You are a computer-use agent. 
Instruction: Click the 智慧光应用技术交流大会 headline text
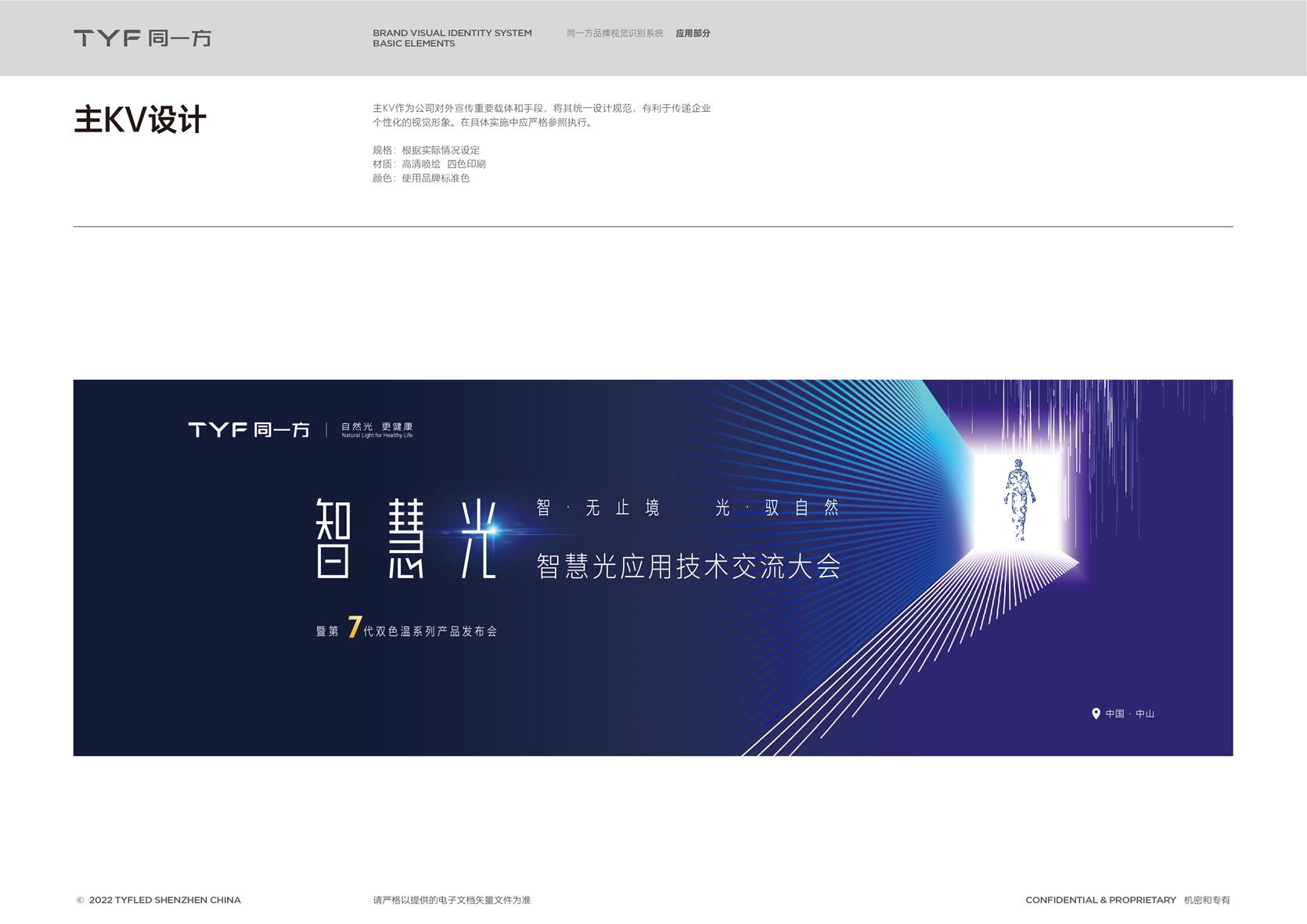(x=688, y=566)
